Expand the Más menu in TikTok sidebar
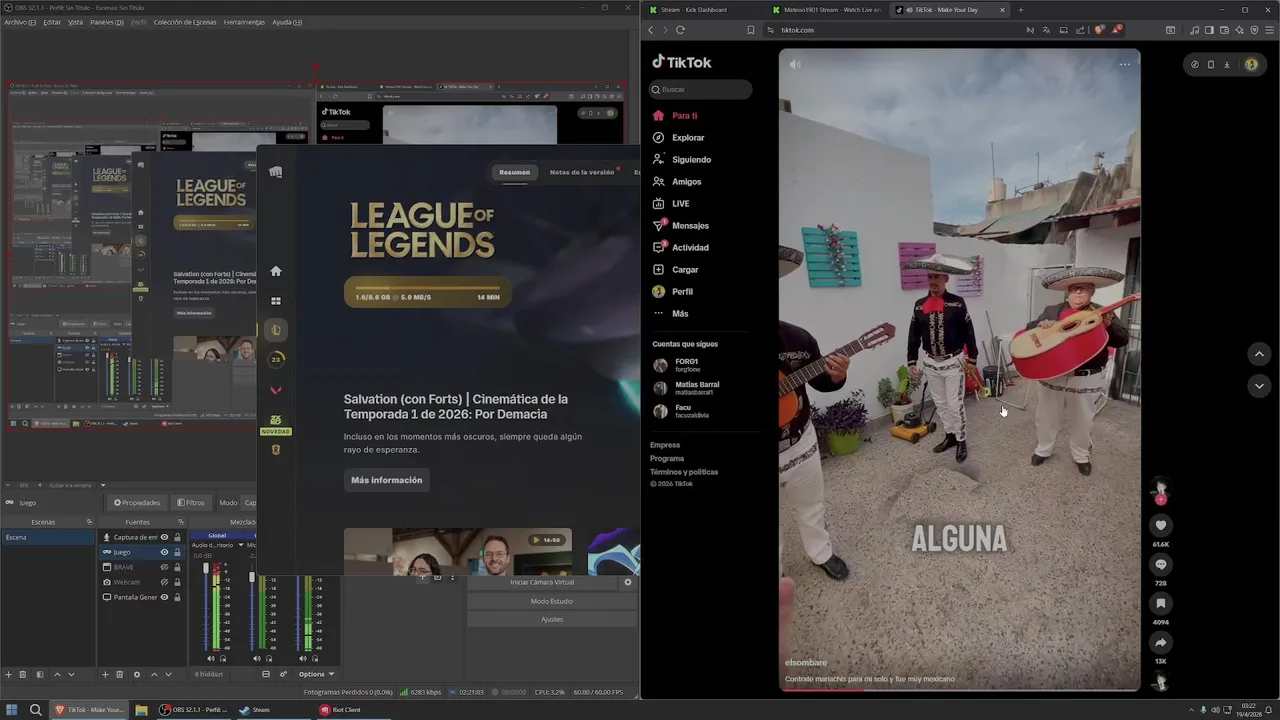1280x720 pixels. click(679, 314)
